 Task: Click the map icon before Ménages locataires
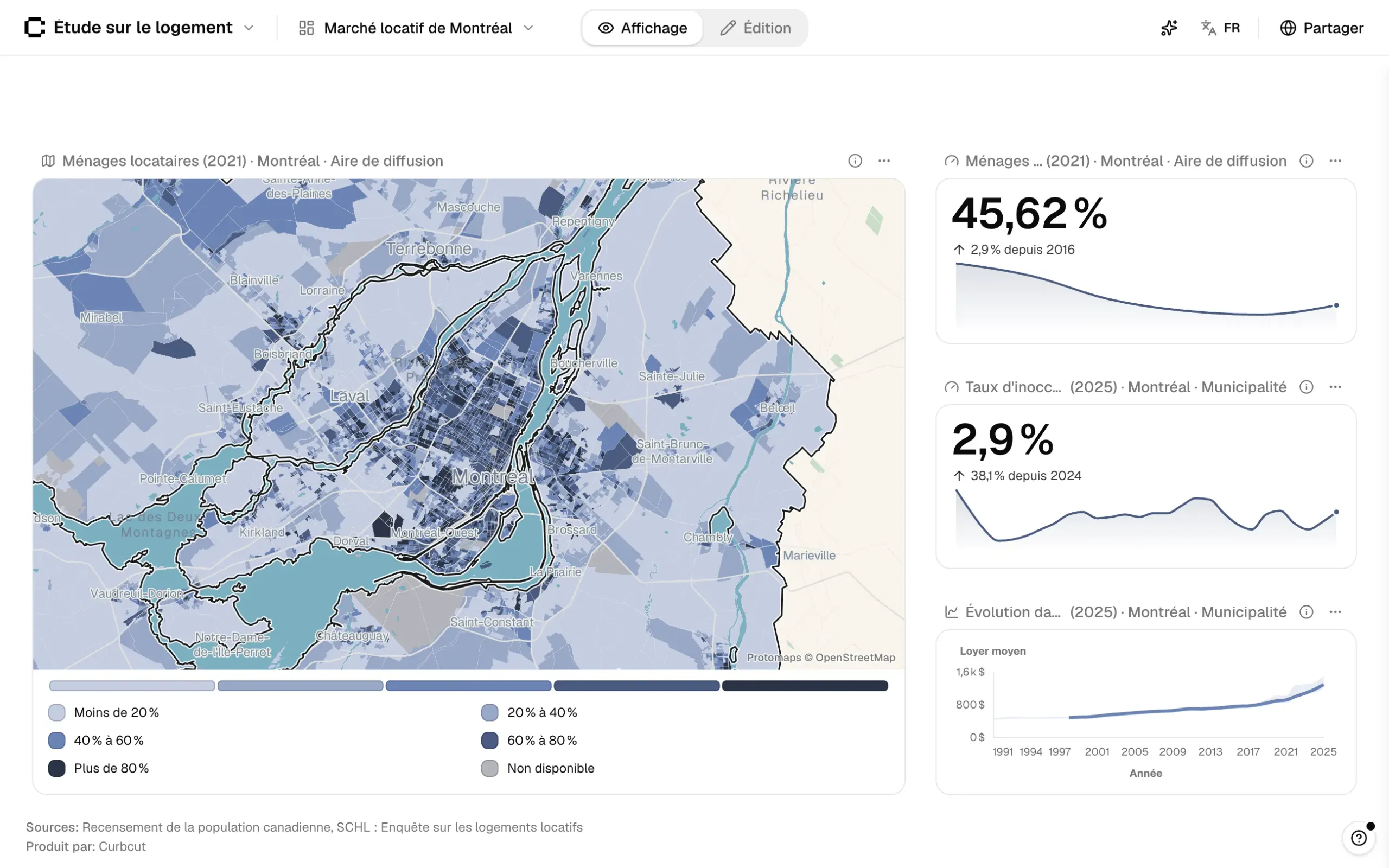point(48,161)
